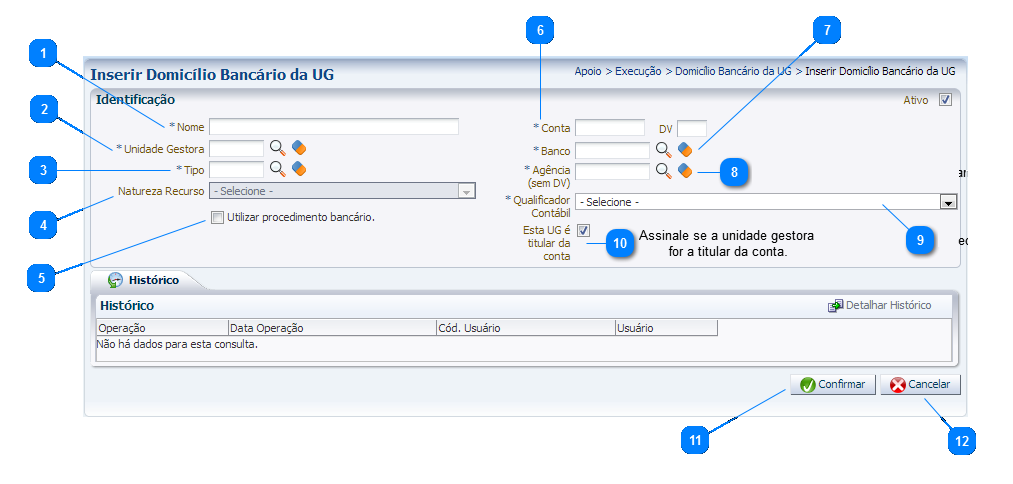Focus the Conta input field
The image size is (1013, 484).
(x=609, y=128)
